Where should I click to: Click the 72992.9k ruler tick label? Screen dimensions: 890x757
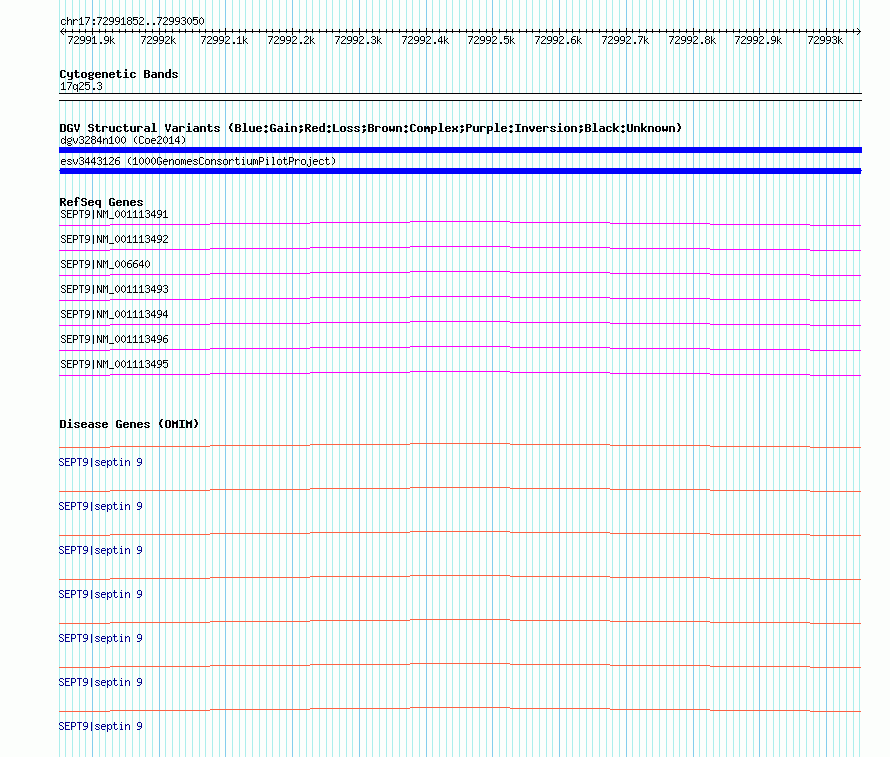tap(758, 40)
